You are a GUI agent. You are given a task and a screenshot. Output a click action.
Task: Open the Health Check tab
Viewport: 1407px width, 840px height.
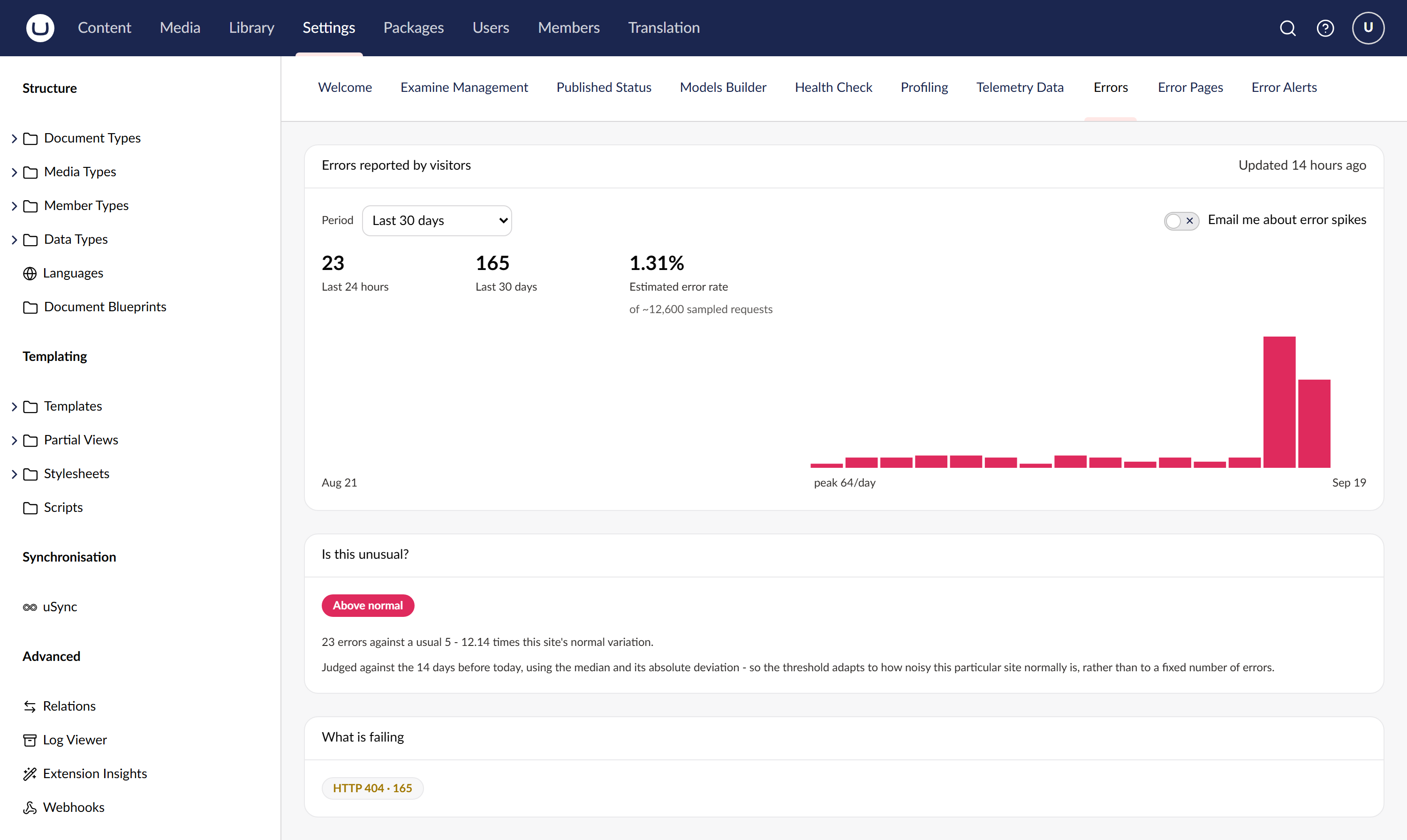click(x=833, y=88)
